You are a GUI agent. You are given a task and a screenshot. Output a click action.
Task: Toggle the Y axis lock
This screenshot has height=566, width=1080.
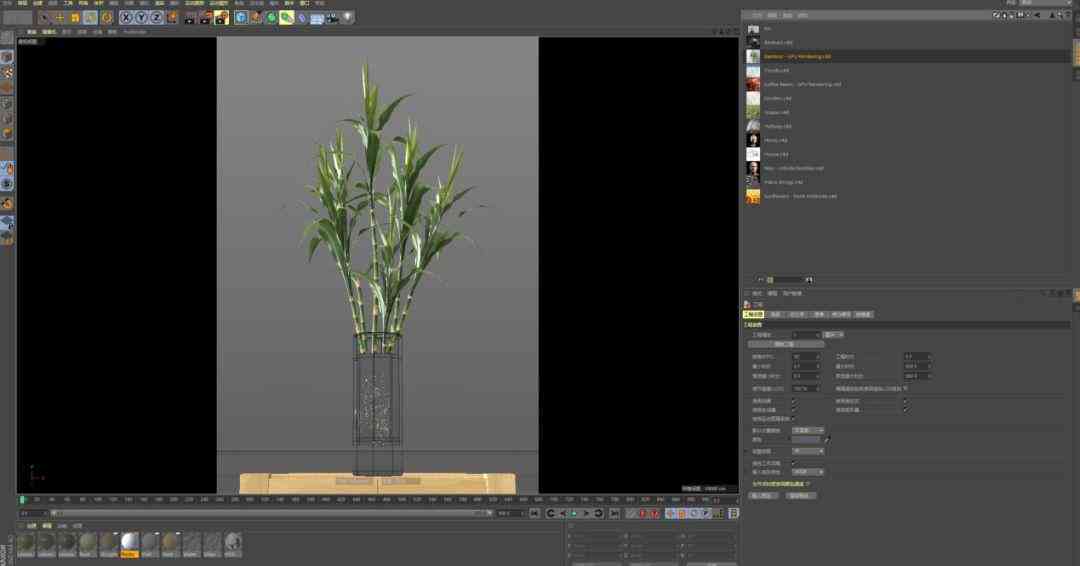point(141,18)
